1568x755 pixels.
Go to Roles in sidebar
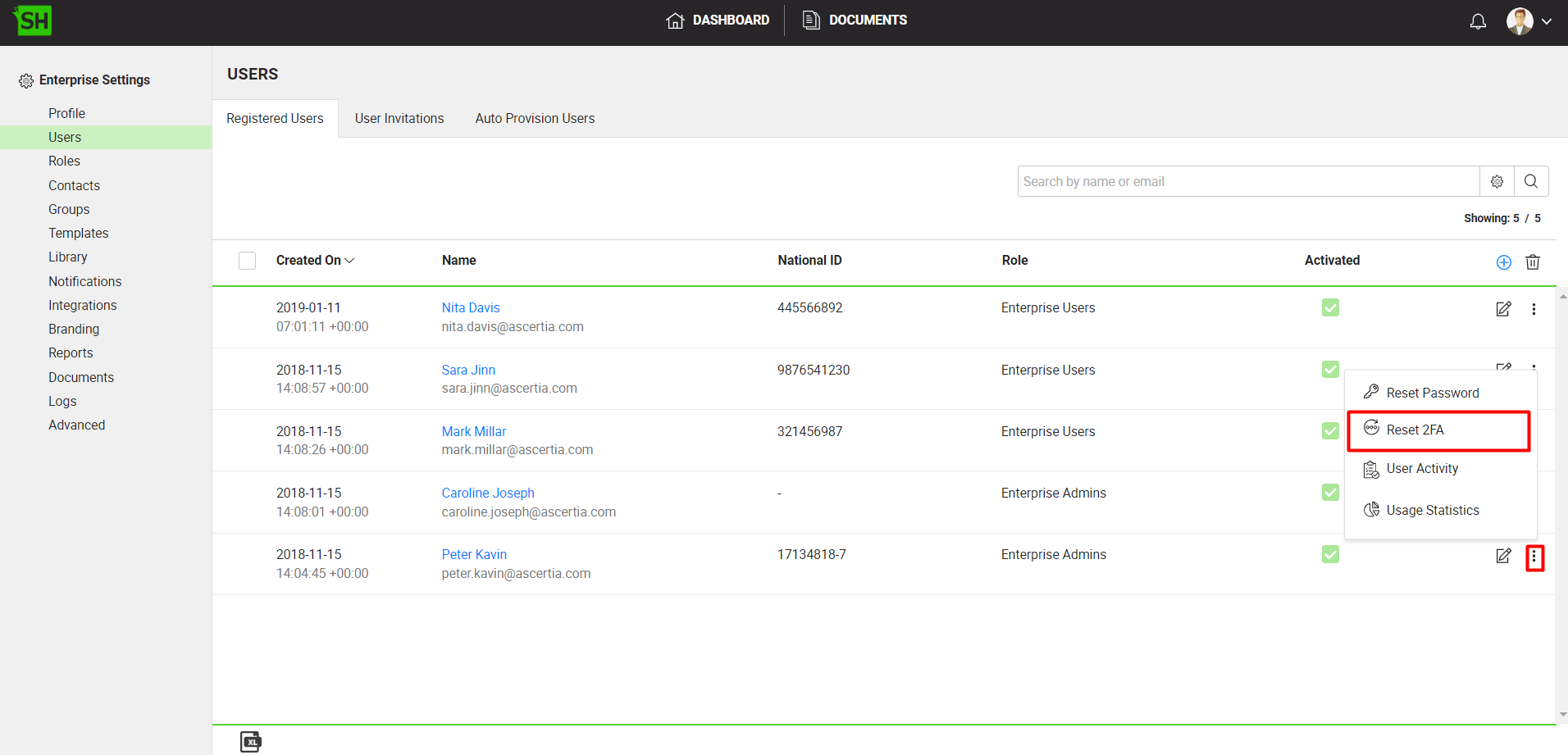(x=64, y=161)
